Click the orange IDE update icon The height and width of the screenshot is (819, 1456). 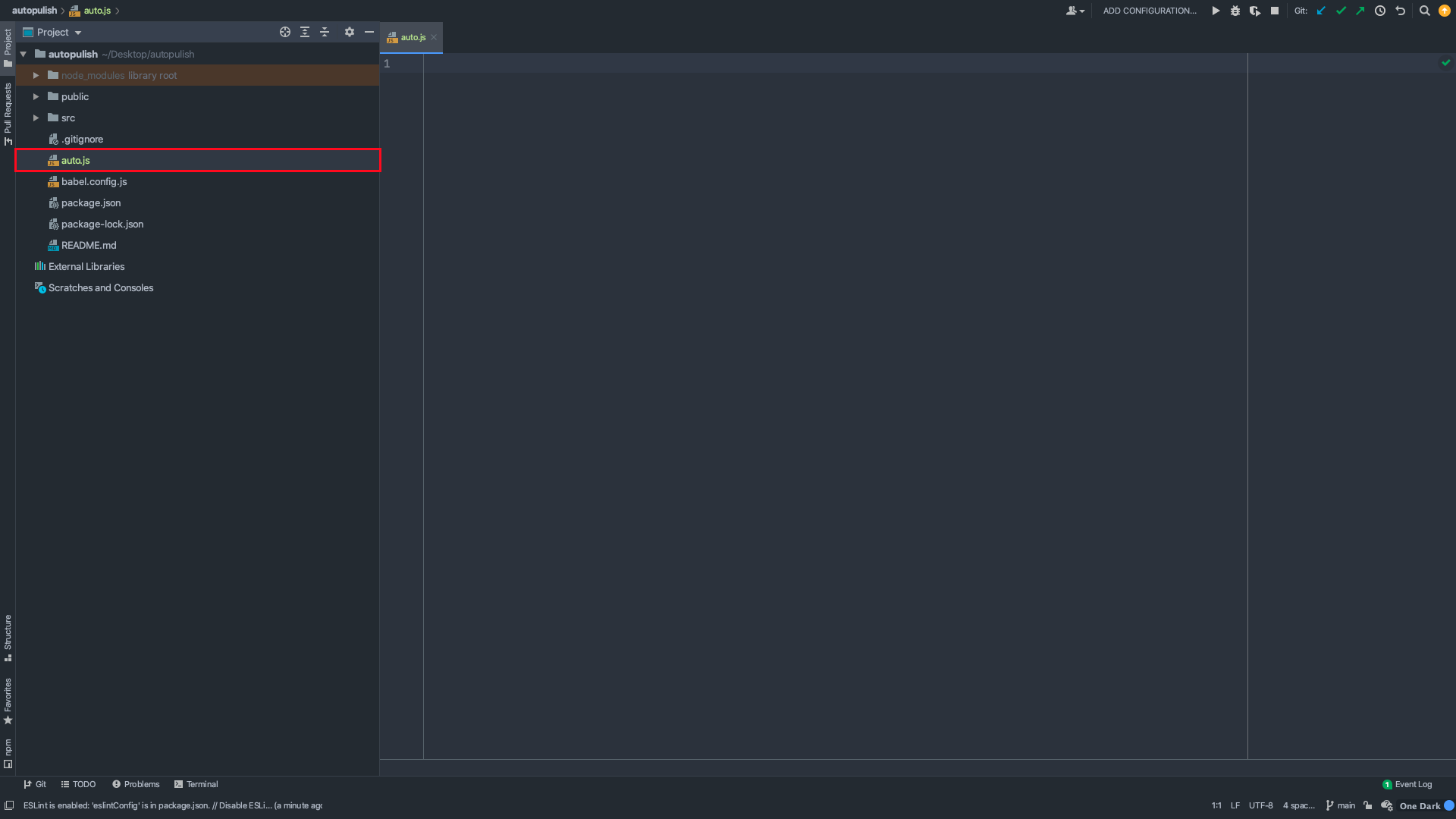1445,11
